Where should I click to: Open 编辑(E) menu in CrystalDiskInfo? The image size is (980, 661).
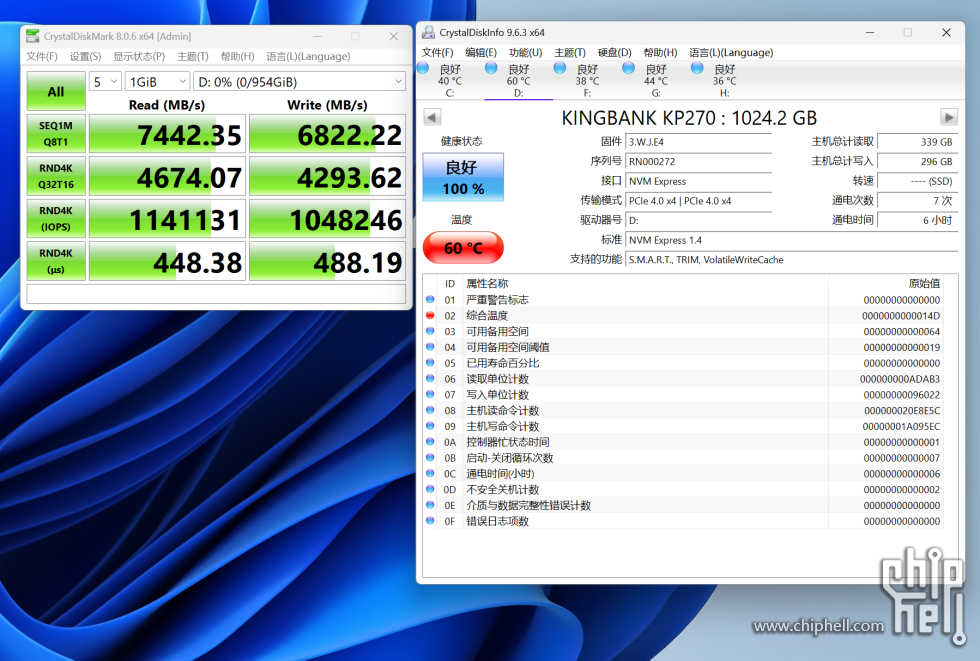pos(481,52)
